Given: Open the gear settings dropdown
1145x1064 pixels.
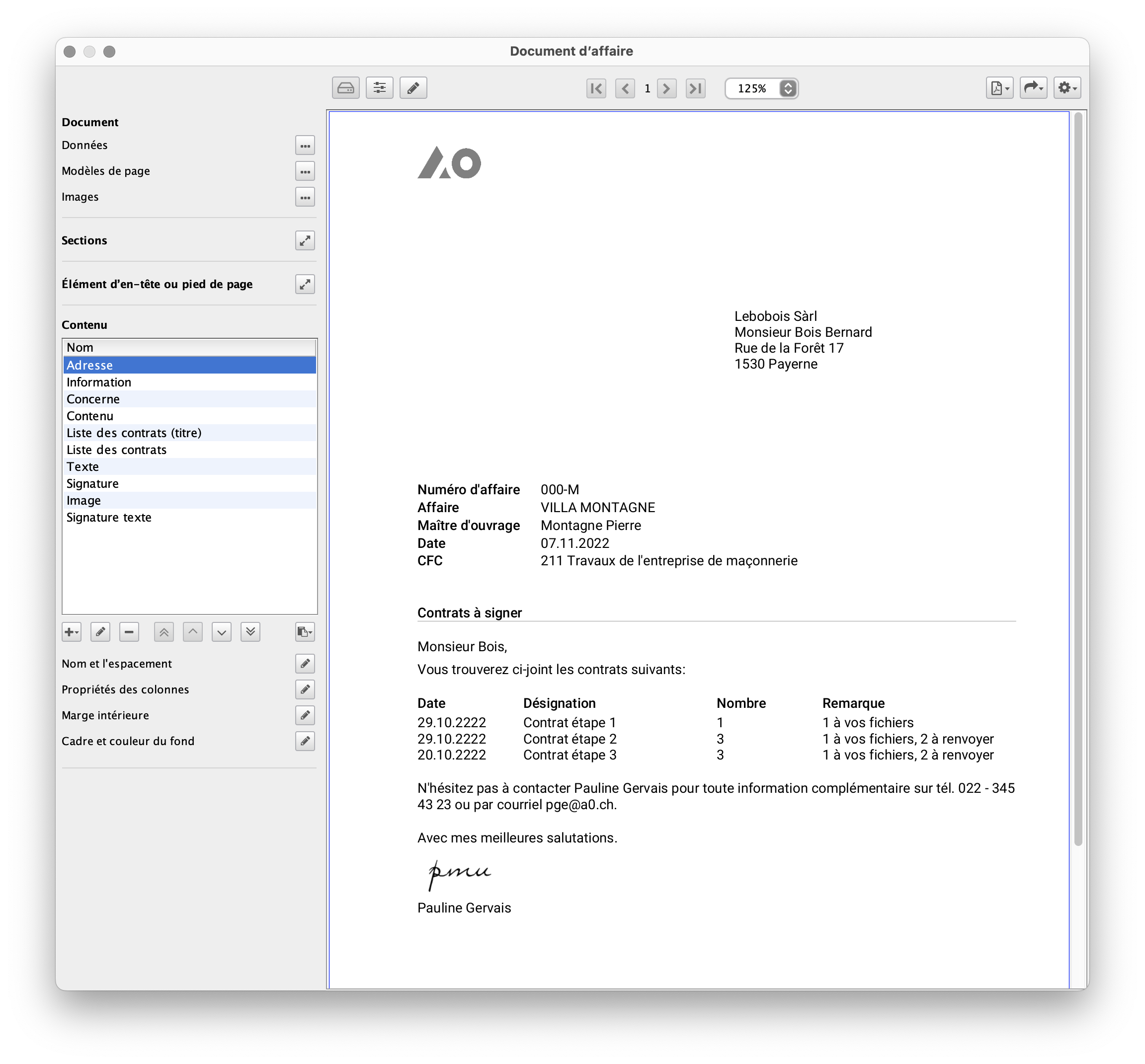Looking at the screenshot, I should (x=1067, y=88).
